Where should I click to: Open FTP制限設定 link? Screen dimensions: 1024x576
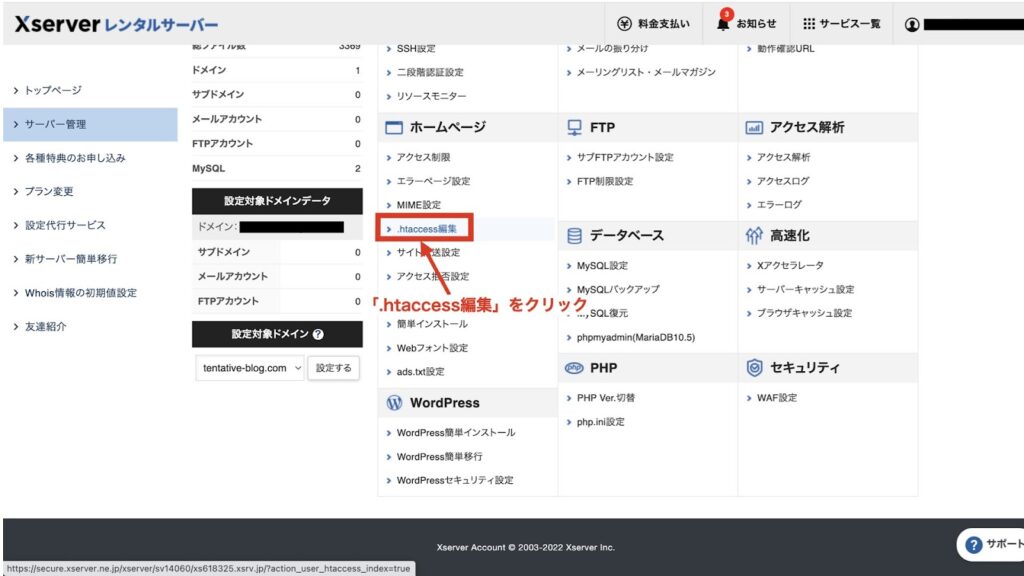pos(605,181)
